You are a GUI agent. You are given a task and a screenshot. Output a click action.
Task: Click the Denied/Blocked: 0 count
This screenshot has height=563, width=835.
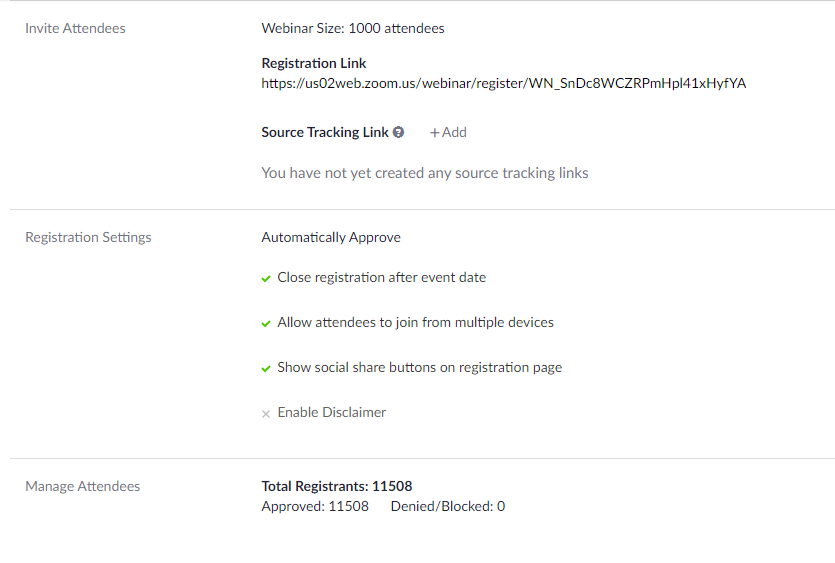pyautogui.click(x=448, y=507)
